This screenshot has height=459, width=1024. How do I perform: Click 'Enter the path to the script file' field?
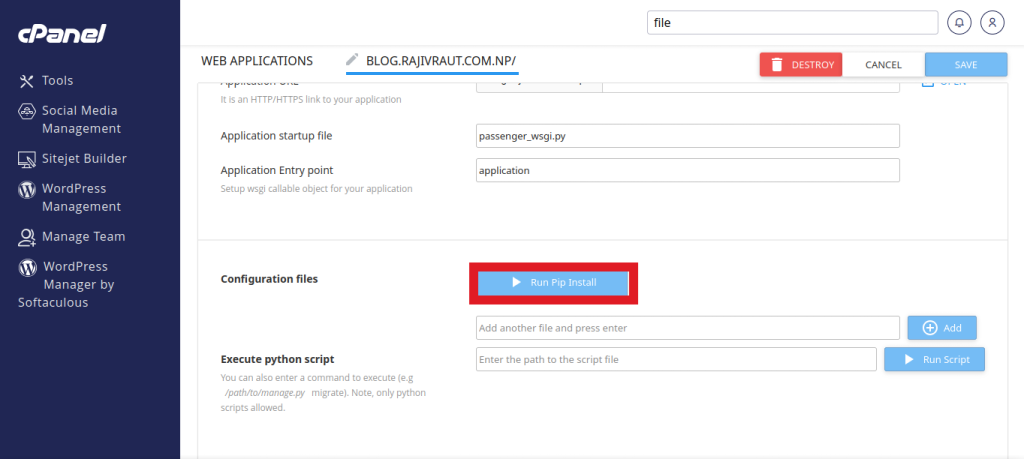tap(676, 359)
